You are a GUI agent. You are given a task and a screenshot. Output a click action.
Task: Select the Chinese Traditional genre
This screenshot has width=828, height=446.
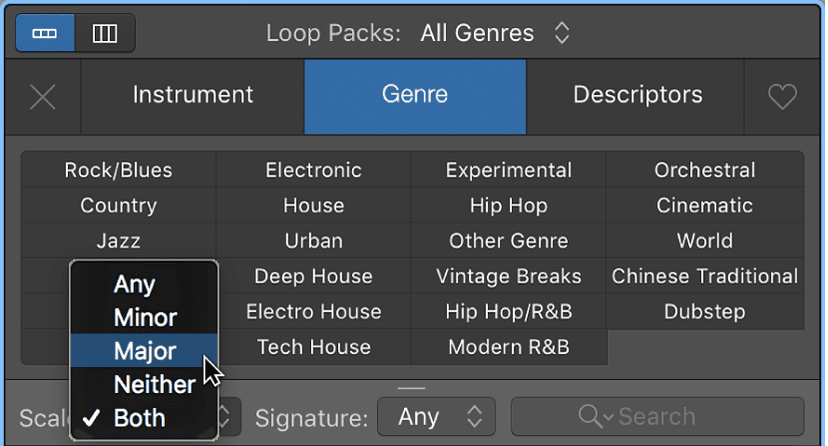tap(705, 276)
